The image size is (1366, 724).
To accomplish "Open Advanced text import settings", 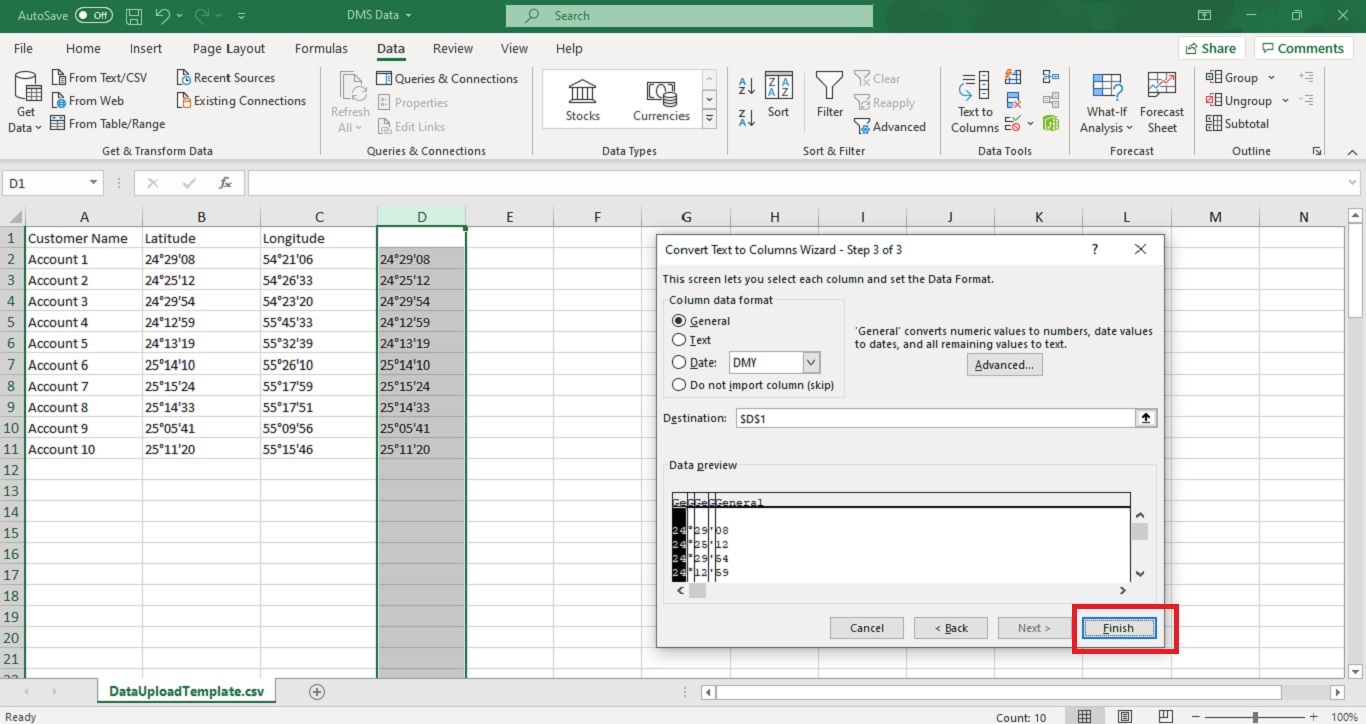I will tap(1004, 364).
